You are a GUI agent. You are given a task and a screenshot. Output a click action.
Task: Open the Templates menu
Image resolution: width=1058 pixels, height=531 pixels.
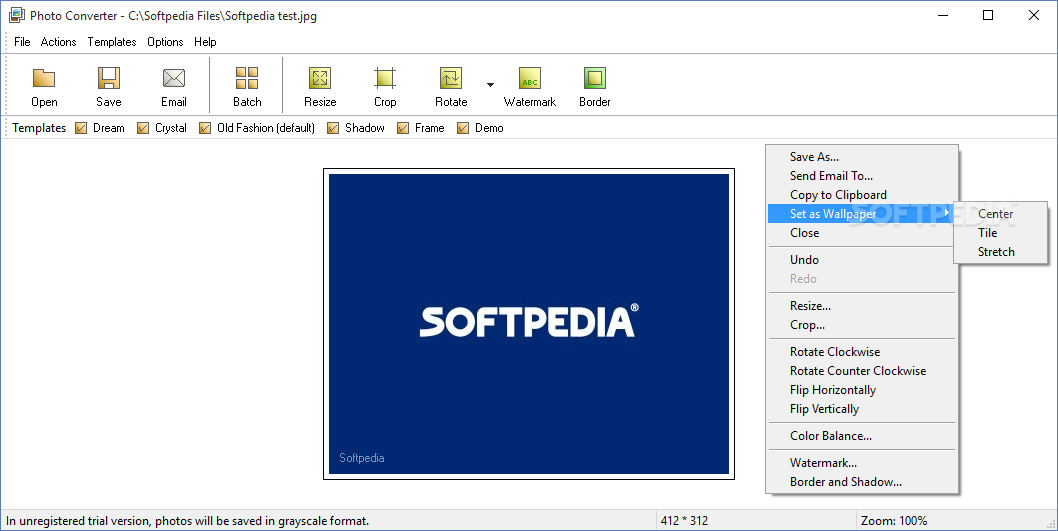pos(112,42)
